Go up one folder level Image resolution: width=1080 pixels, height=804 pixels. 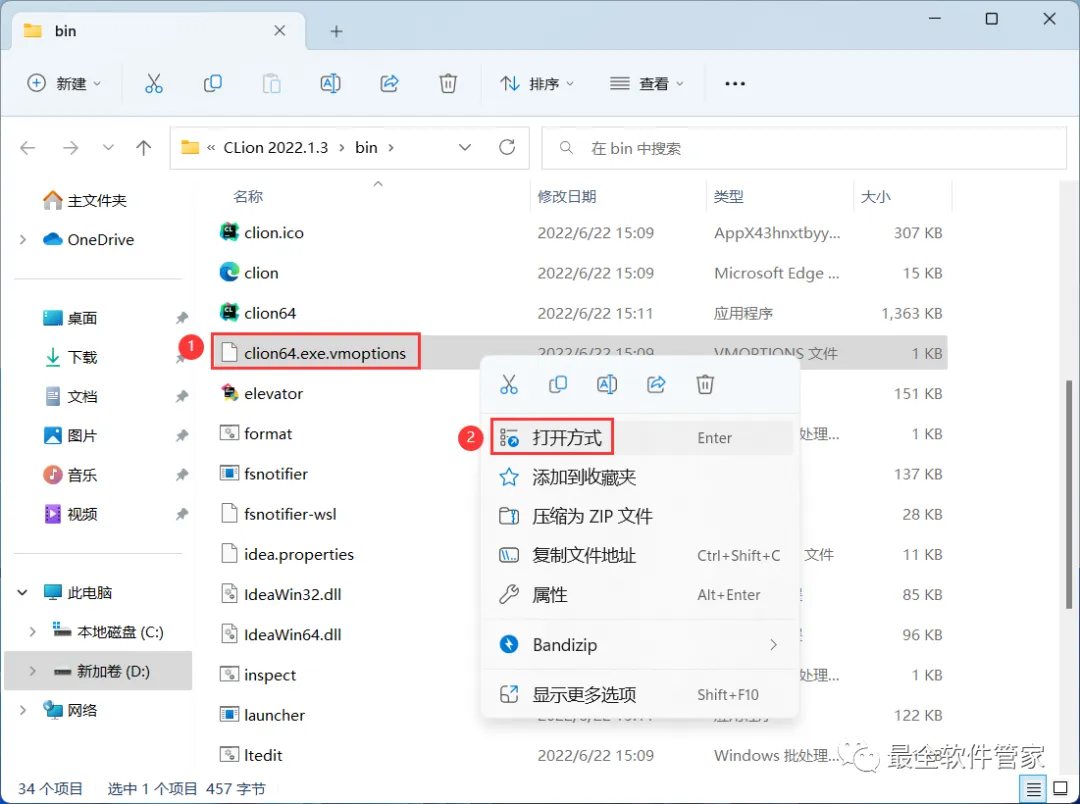coord(143,147)
